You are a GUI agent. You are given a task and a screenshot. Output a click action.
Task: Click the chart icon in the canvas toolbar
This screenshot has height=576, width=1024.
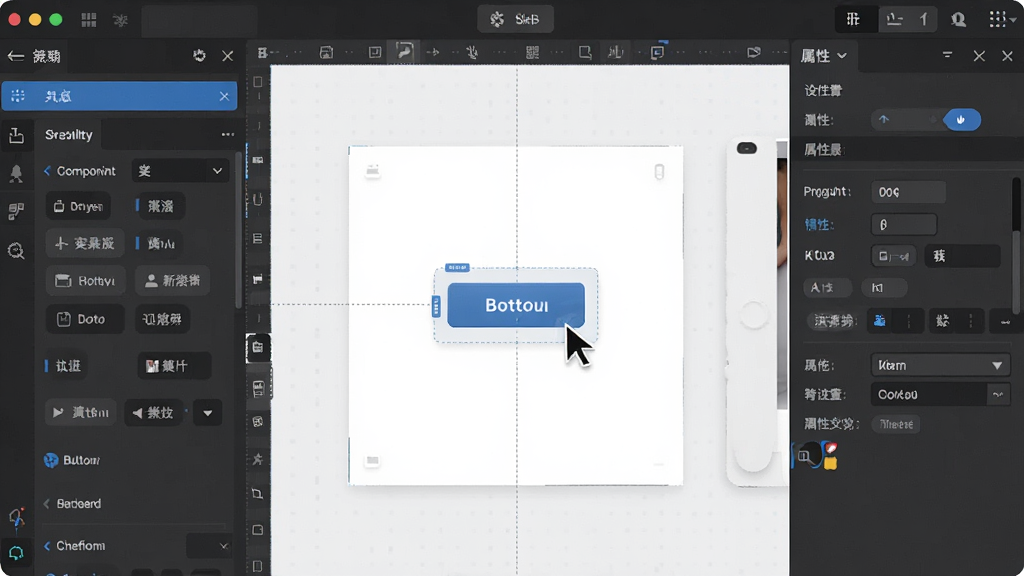[615, 52]
